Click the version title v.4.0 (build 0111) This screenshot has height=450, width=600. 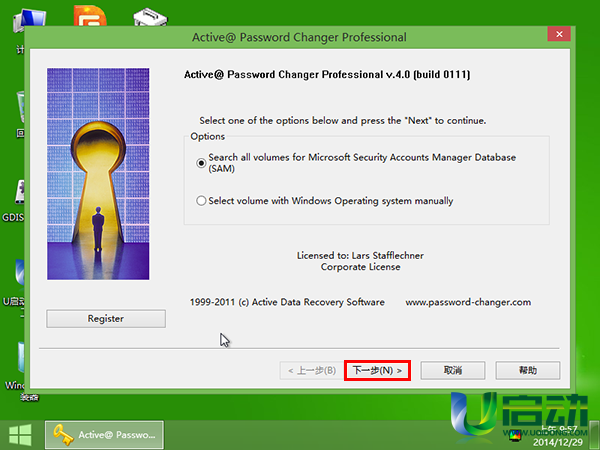[x=327, y=74]
